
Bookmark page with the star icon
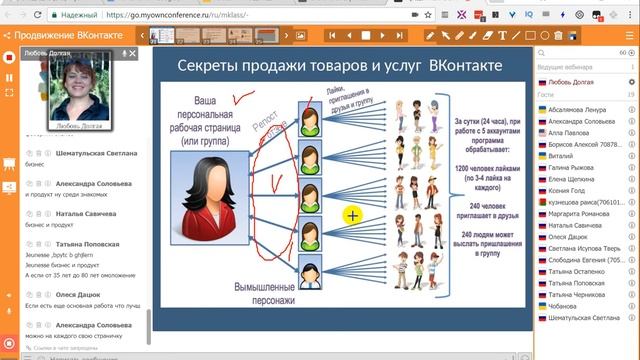(428, 15)
